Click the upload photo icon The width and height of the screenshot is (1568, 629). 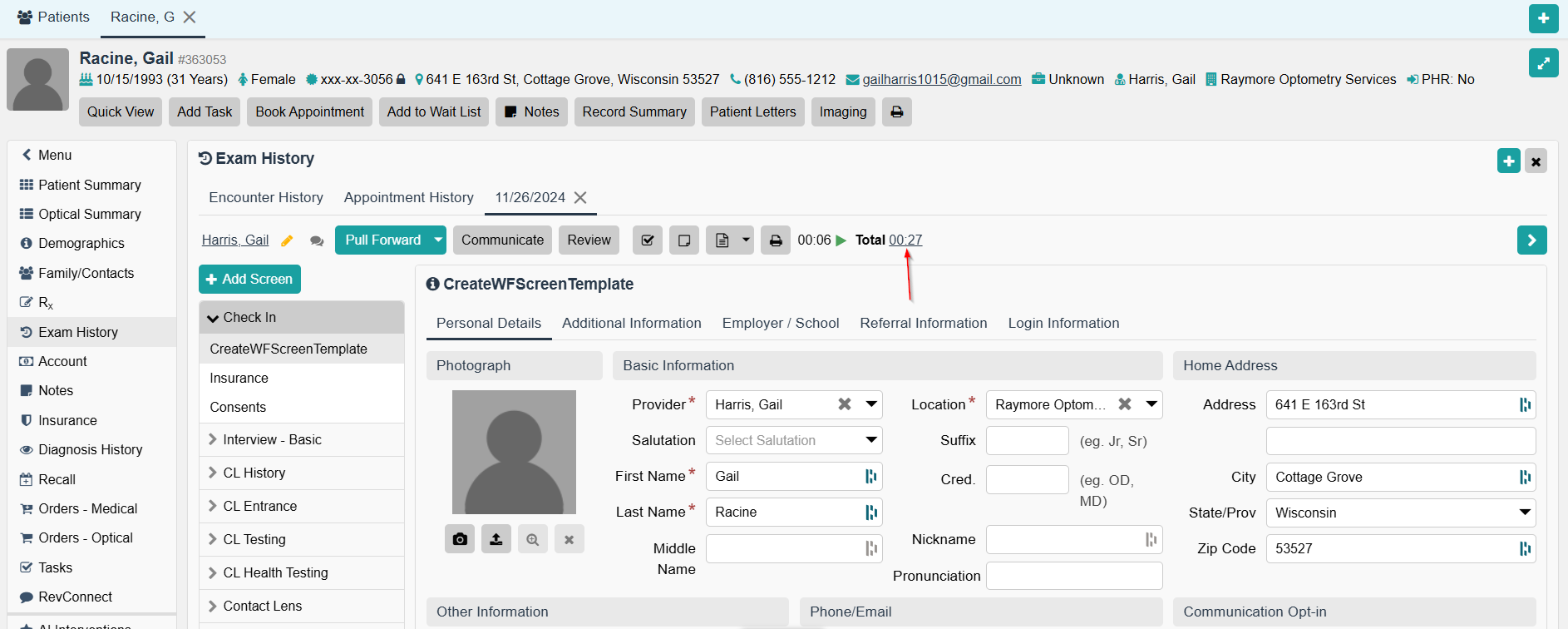pos(496,539)
